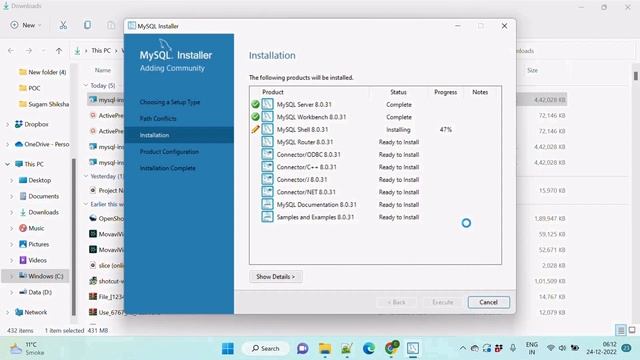Collapse the This PC tree node

pyautogui.click(x=7, y=164)
